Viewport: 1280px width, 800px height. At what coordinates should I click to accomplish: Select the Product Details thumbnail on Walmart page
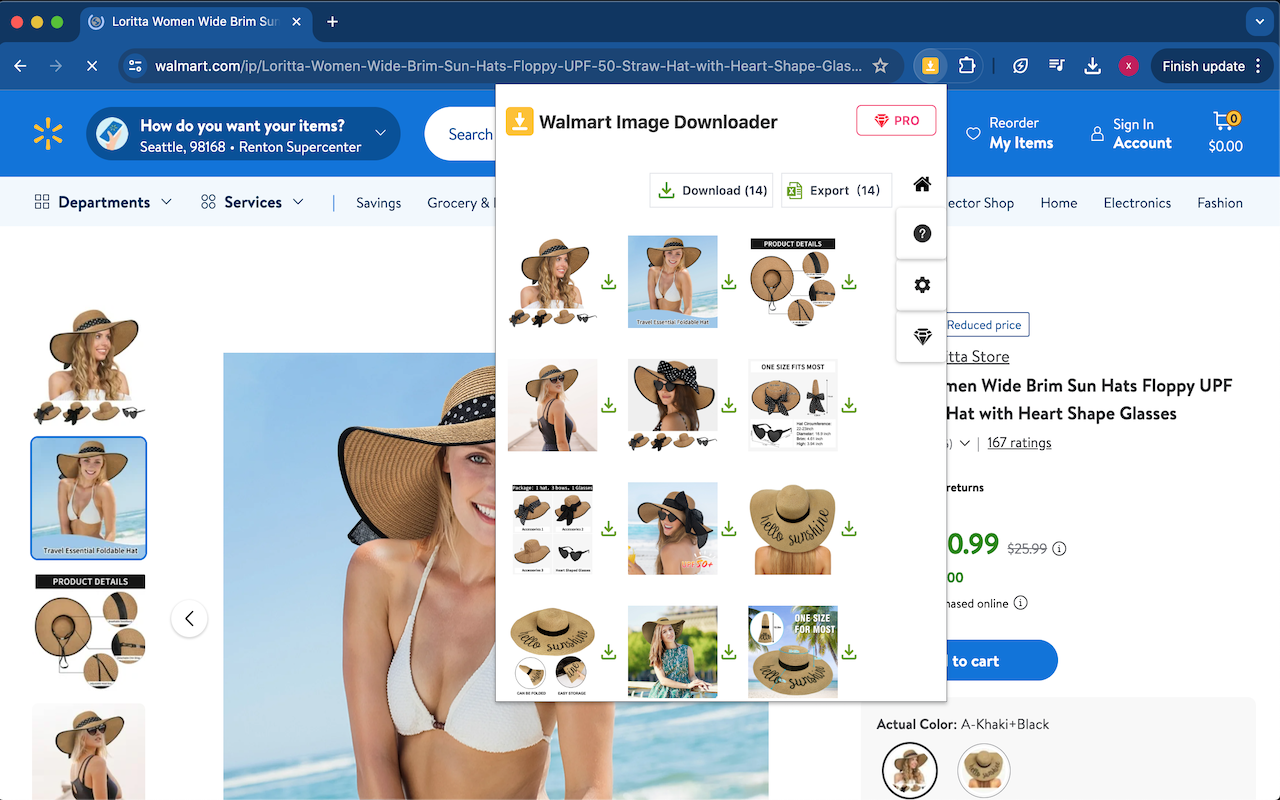90,630
